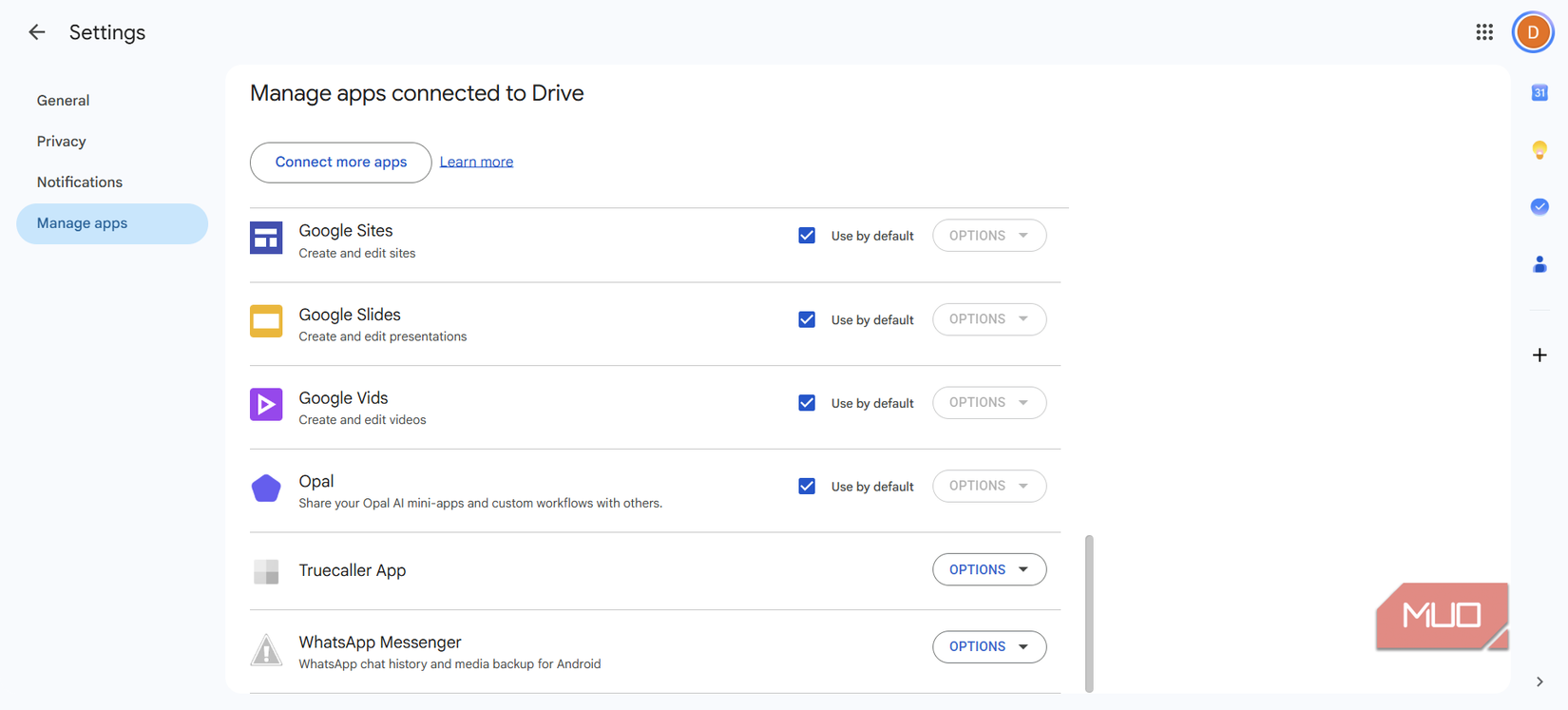Click 'WhatsApp chat history and media backup' text

(449, 664)
